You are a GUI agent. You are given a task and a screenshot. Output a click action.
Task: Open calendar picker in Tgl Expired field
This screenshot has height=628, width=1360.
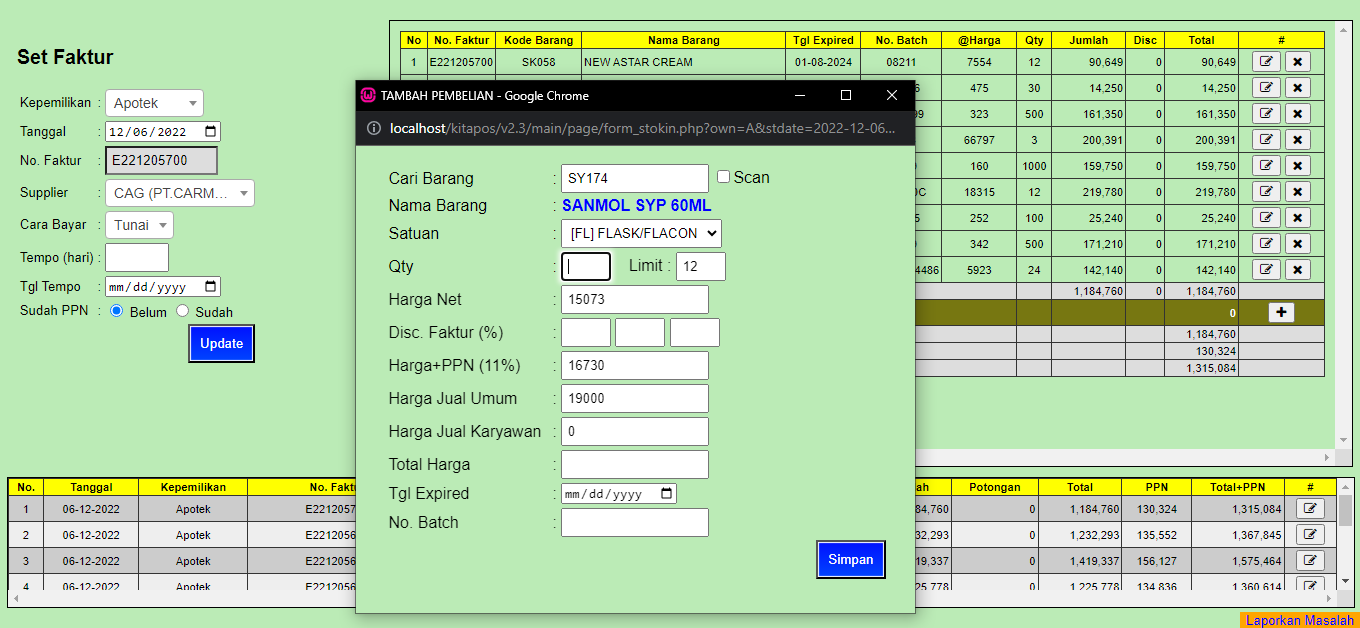(667, 494)
